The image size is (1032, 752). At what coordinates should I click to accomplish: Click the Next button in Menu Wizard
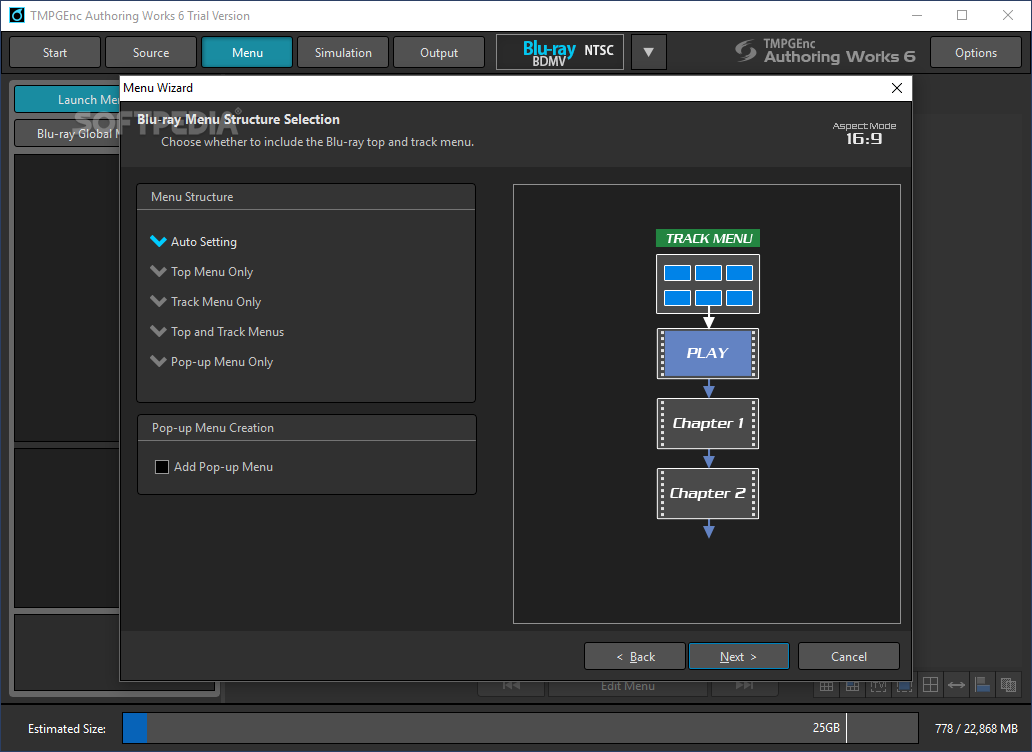tap(738, 656)
